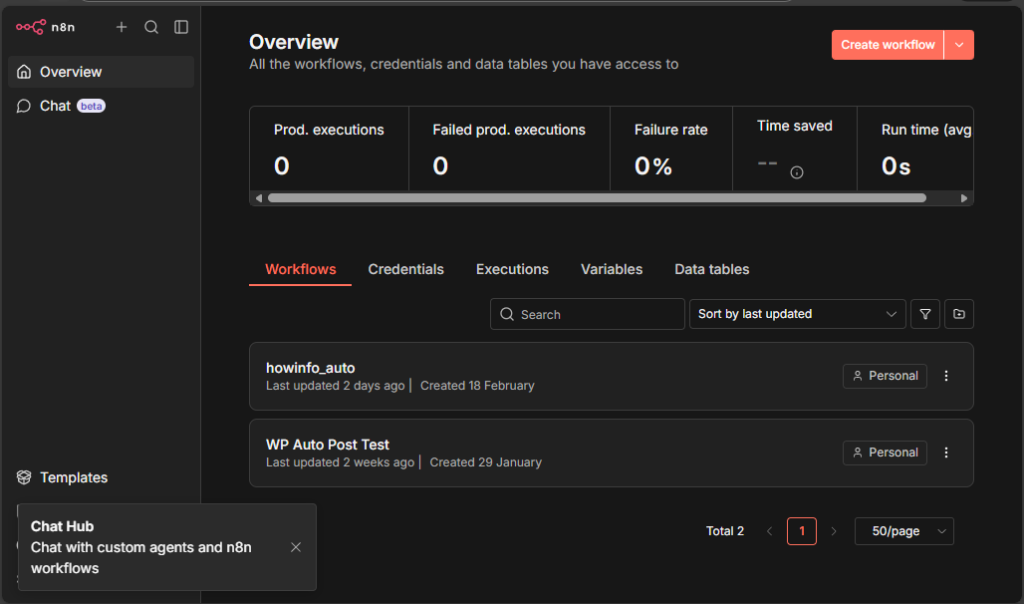Open three-dot menu for WP Auto Post Test
This screenshot has height=604, width=1024.
[947, 453]
